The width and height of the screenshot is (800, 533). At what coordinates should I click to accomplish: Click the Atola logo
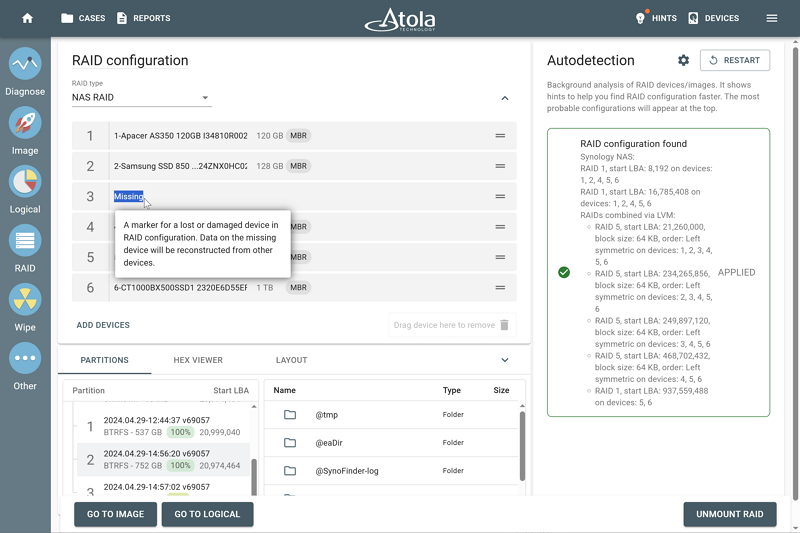[x=400, y=19]
